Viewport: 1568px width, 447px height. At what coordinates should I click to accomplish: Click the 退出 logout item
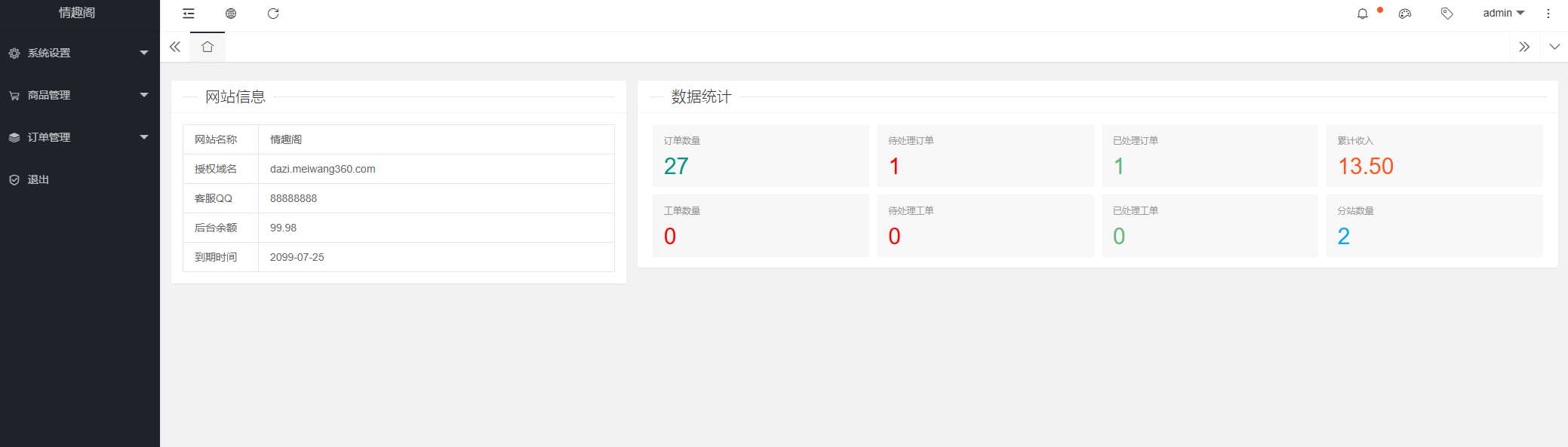79,179
